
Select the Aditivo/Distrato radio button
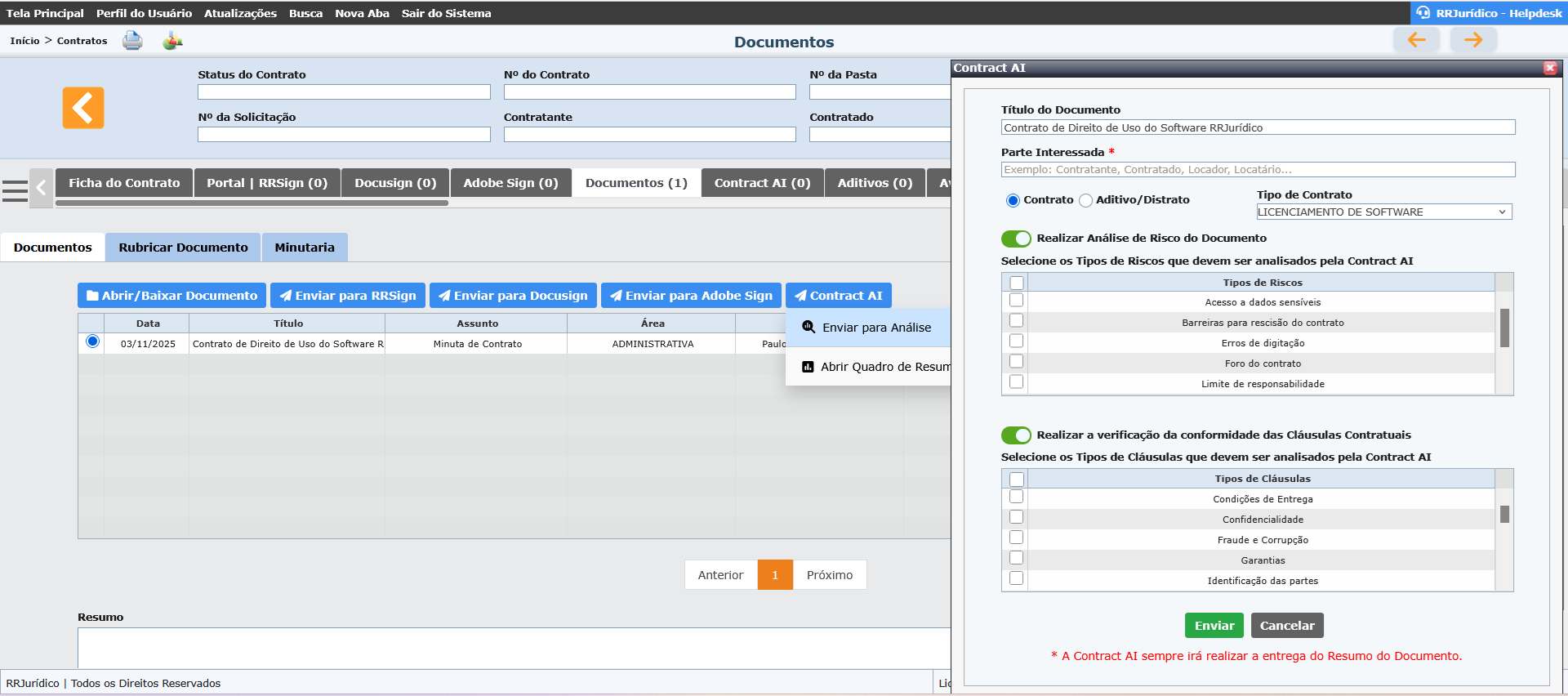[1085, 200]
